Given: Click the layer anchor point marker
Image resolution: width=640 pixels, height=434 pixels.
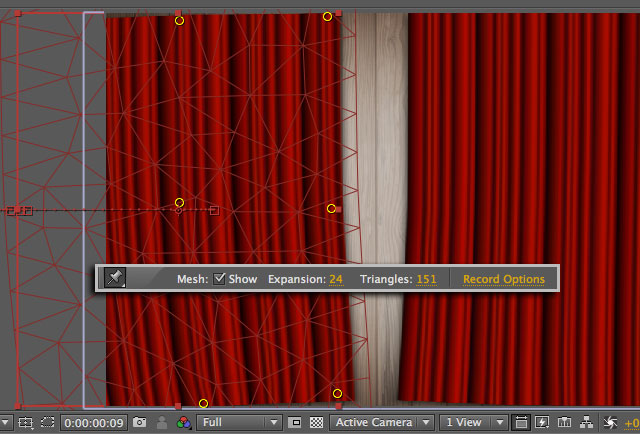Looking at the screenshot, I should [178, 211].
